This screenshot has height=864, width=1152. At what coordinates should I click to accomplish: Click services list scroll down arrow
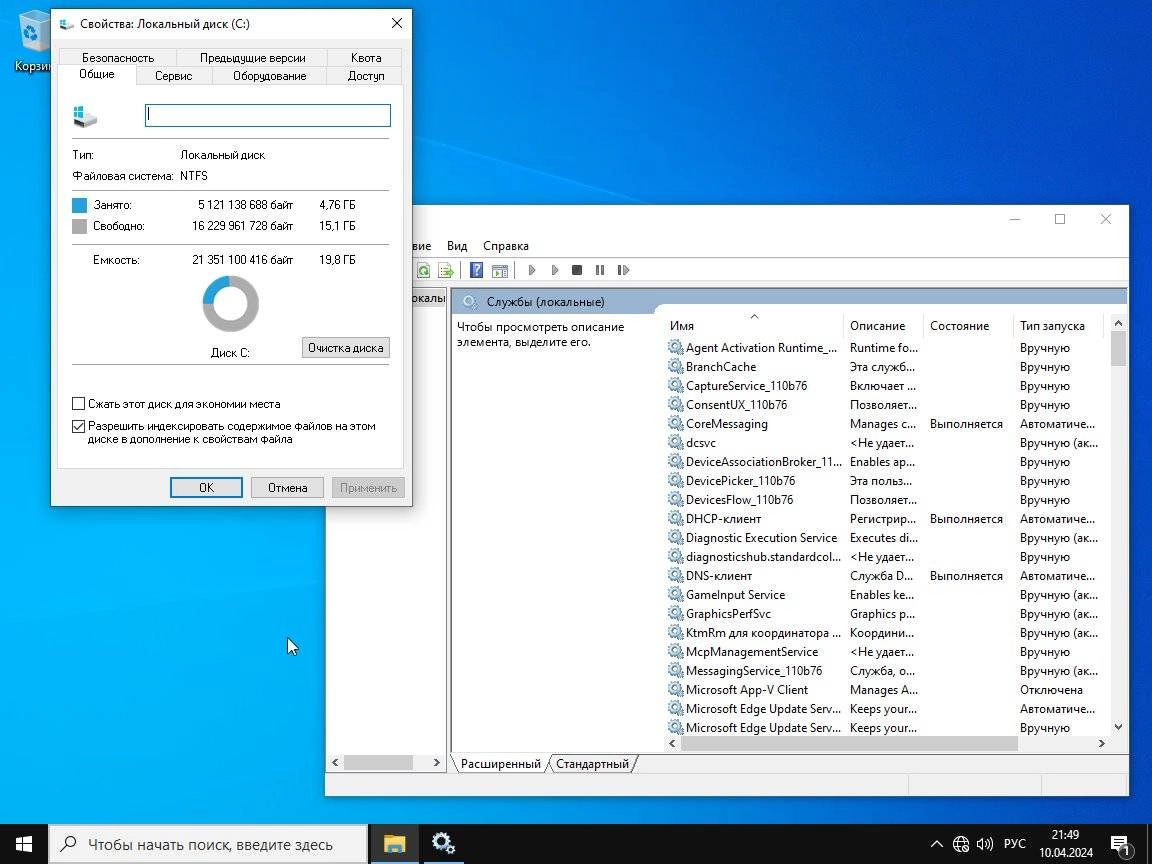point(1118,727)
